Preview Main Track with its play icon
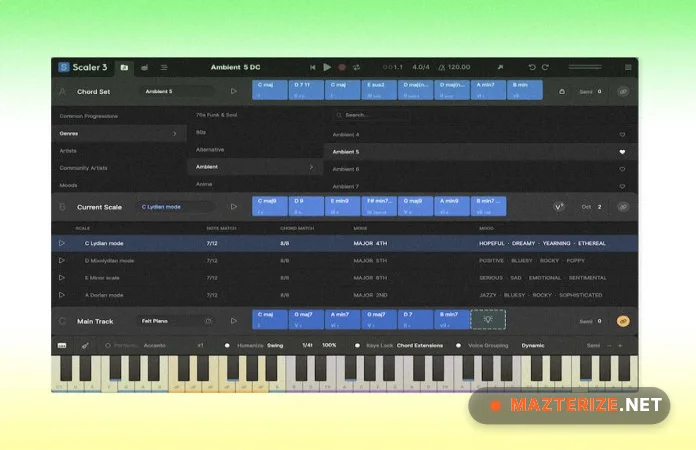 click(233, 320)
